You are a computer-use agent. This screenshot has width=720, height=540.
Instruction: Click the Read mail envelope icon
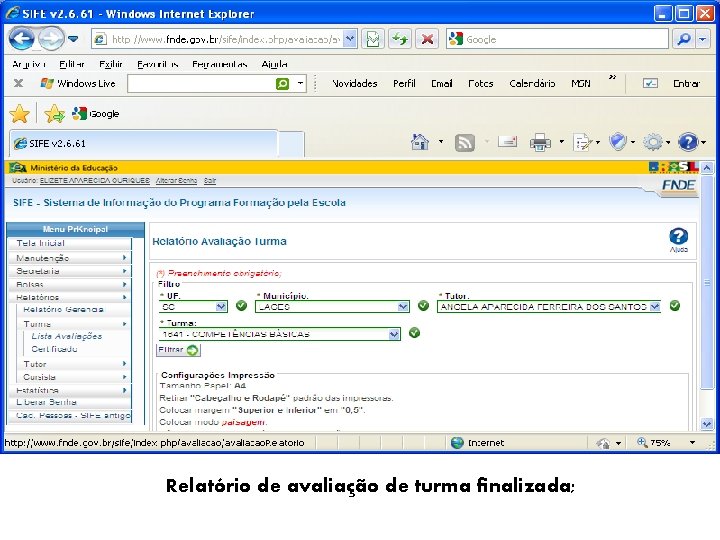coord(507,142)
